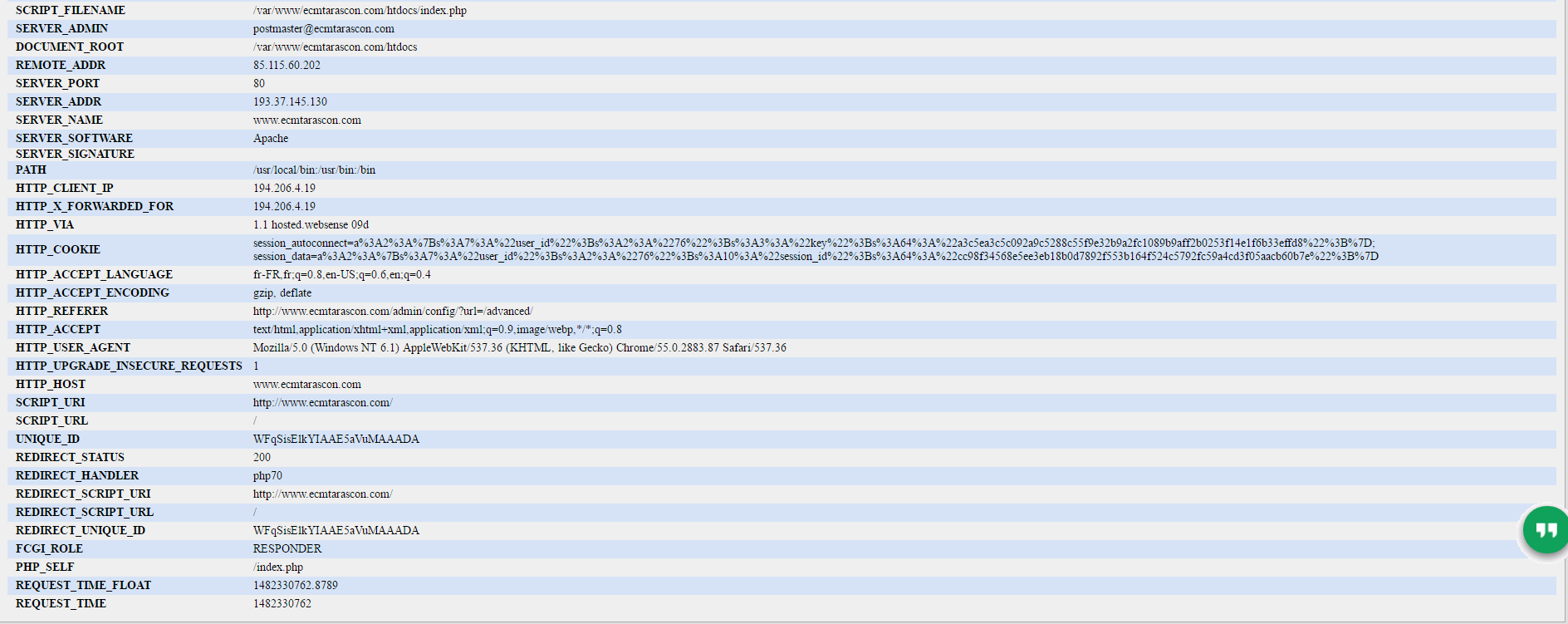Click the HTTP_ACCEPT_LANGUAGE label
The height and width of the screenshot is (624, 1568).
tap(94, 275)
